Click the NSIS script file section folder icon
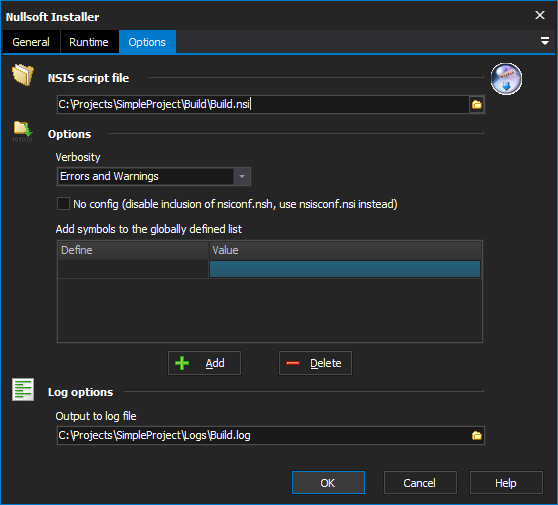Viewport: 558px width, 505px height. pos(23,75)
